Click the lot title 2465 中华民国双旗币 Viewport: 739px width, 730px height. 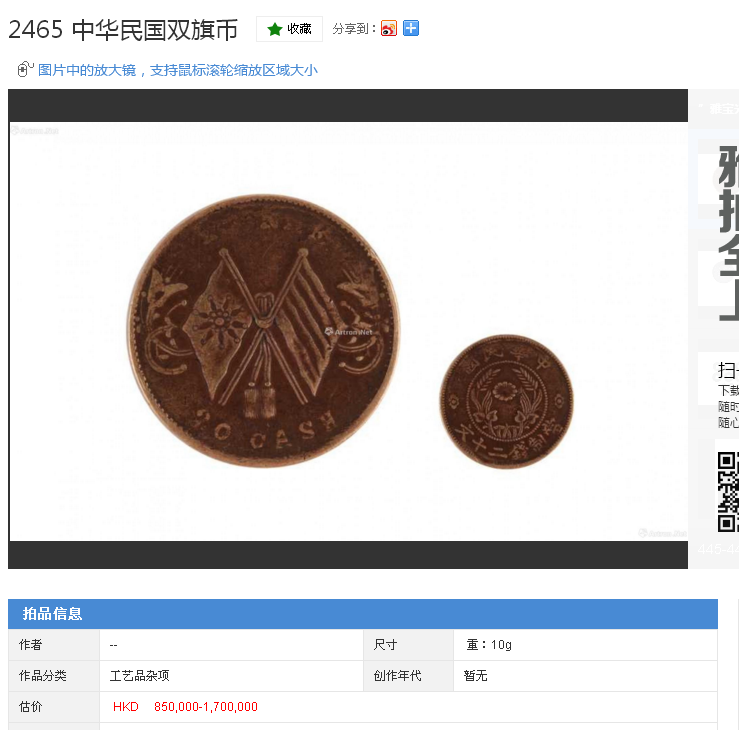[123, 30]
